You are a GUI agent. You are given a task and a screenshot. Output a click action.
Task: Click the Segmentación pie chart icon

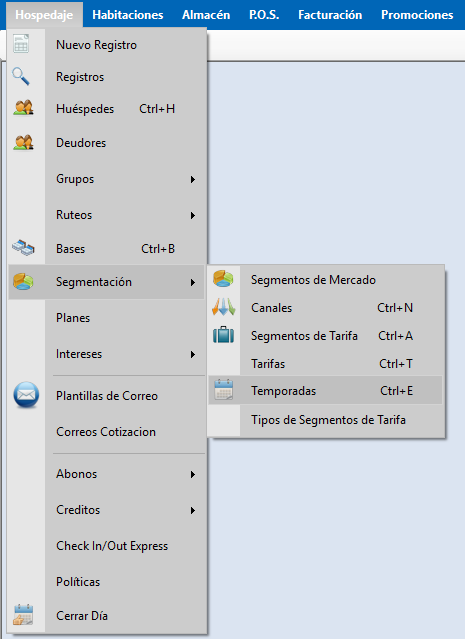point(23,281)
